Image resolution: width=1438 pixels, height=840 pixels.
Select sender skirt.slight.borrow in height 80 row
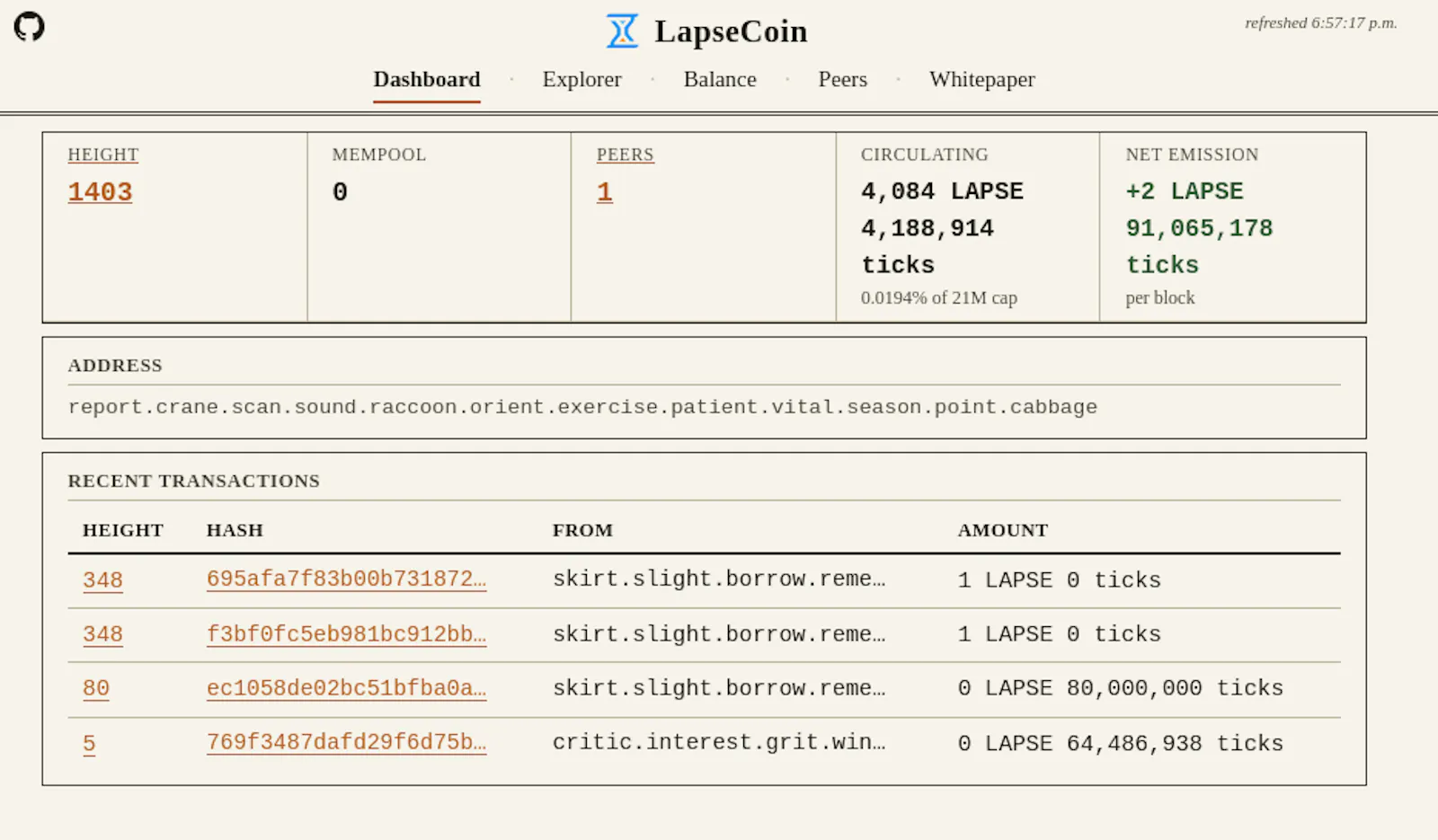point(719,688)
